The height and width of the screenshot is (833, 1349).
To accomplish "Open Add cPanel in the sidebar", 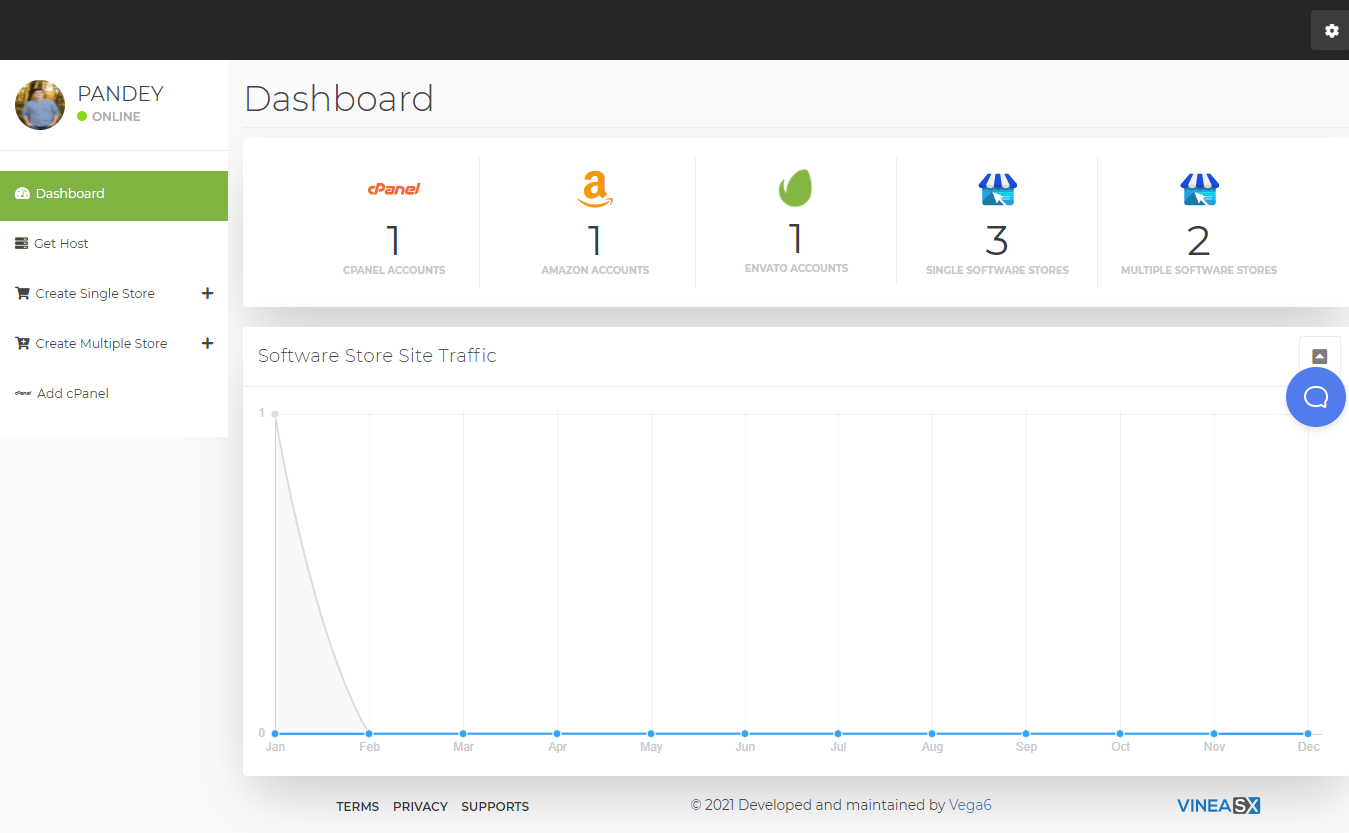I will click(72, 394).
